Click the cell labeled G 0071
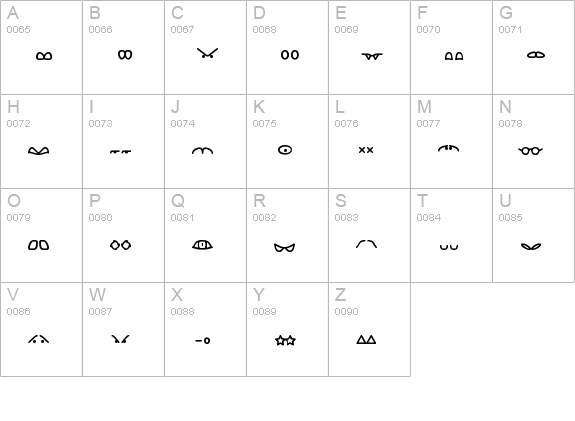The image size is (575, 421). click(534, 47)
